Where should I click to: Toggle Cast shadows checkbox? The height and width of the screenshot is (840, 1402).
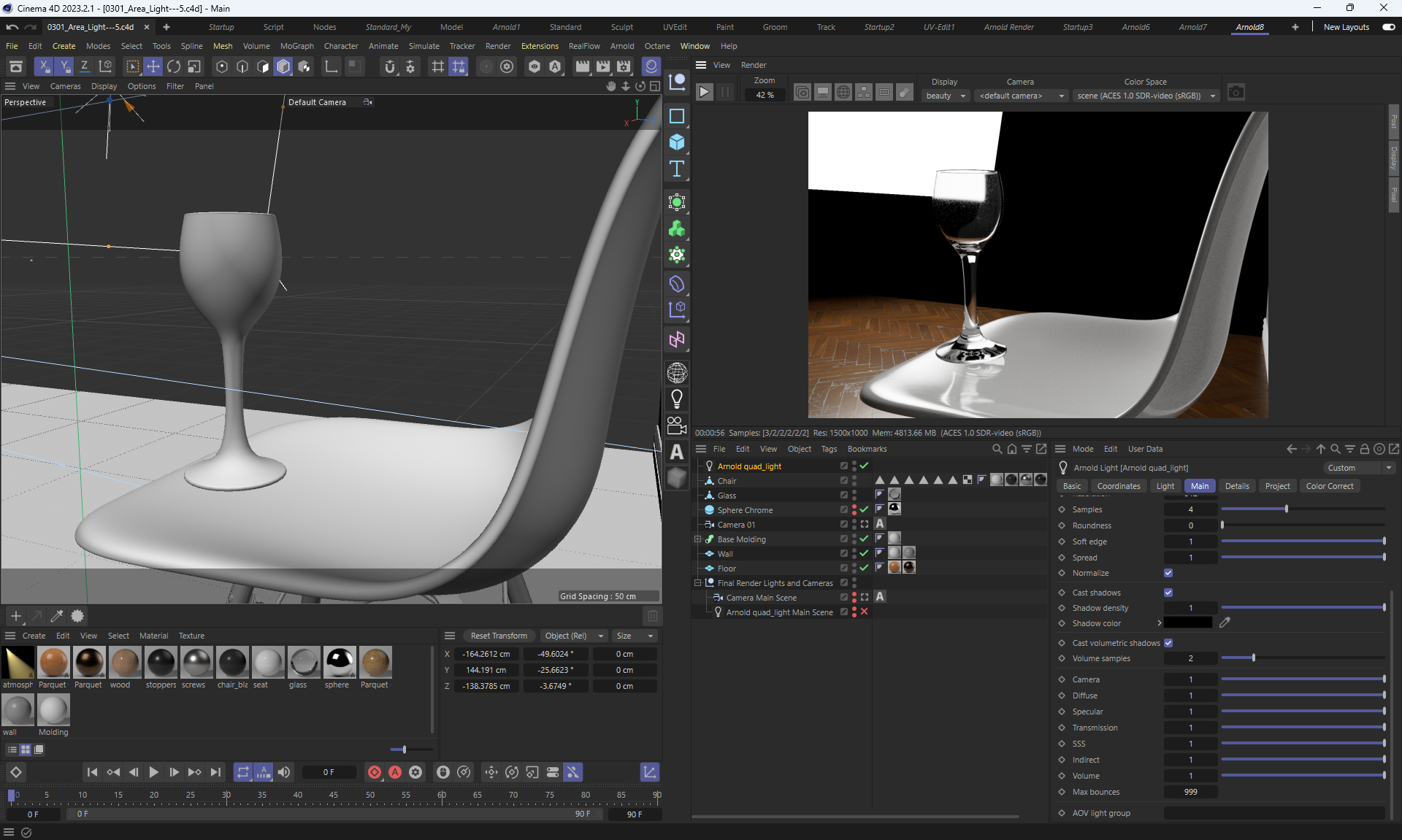click(1168, 593)
